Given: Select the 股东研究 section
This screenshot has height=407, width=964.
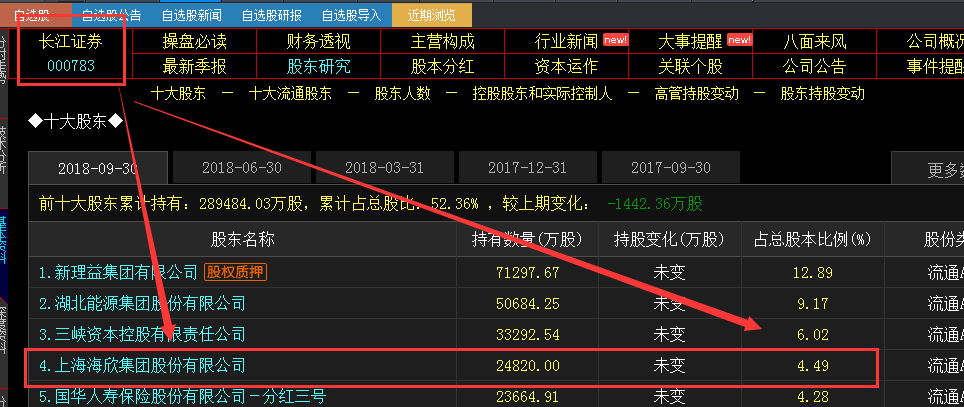Looking at the screenshot, I should click(318, 66).
